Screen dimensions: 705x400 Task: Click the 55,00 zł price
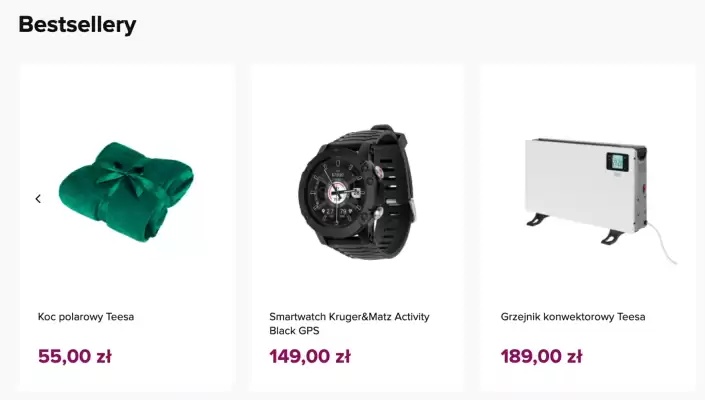click(x=75, y=356)
